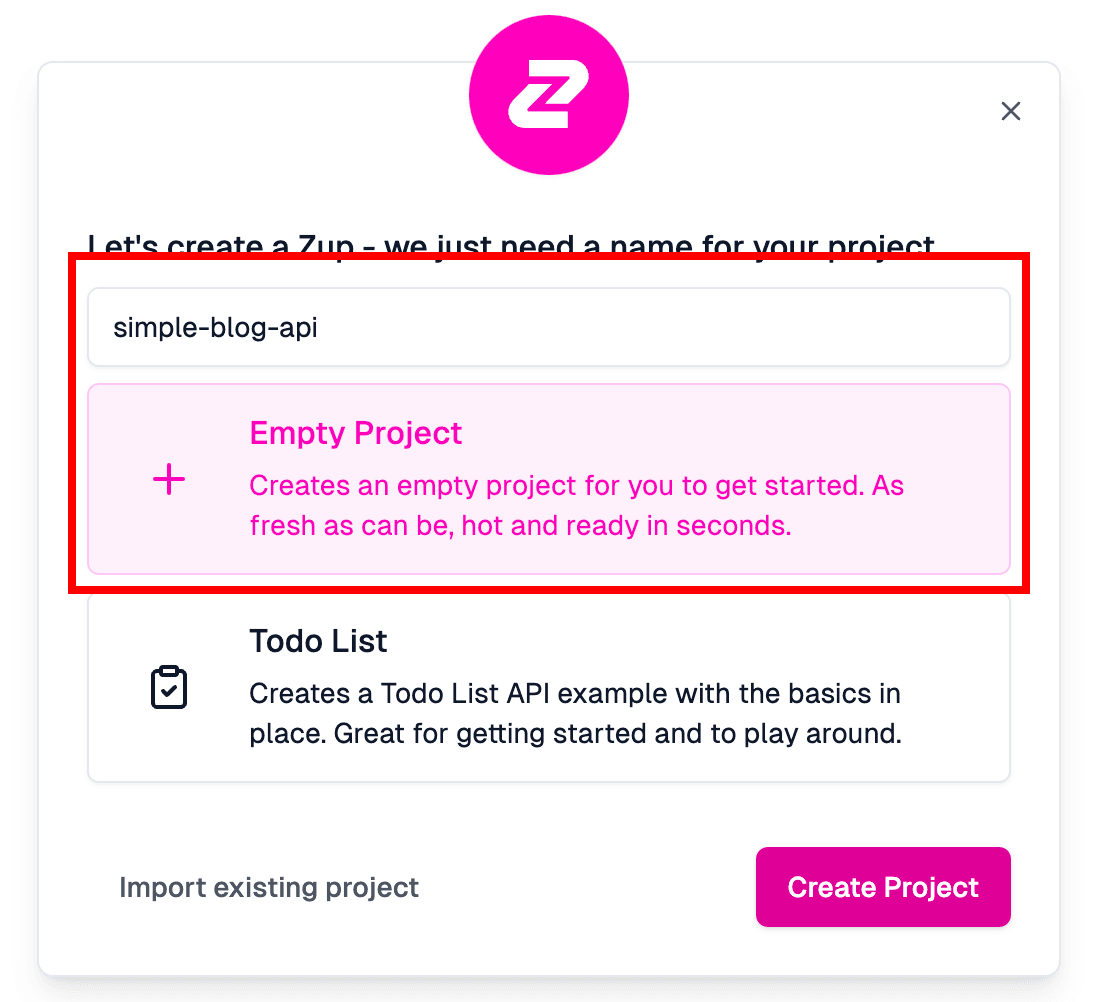Image resolution: width=1098 pixels, height=1002 pixels.
Task: Confirm creation with Create Project
Action: [x=883, y=887]
